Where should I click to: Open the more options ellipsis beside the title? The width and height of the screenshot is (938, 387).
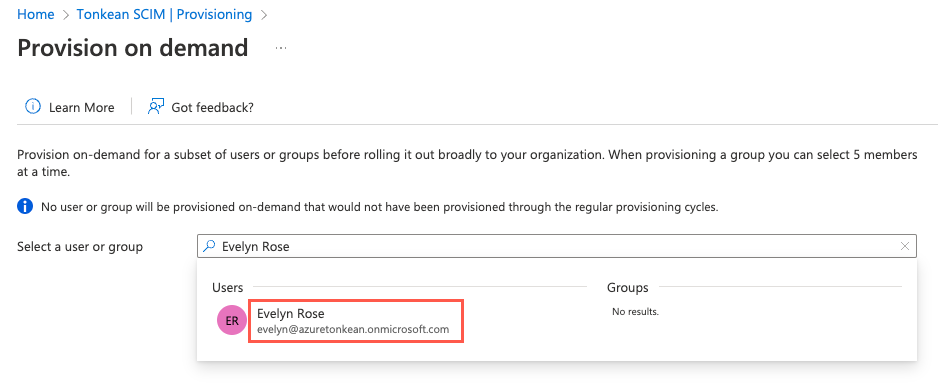(281, 48)
